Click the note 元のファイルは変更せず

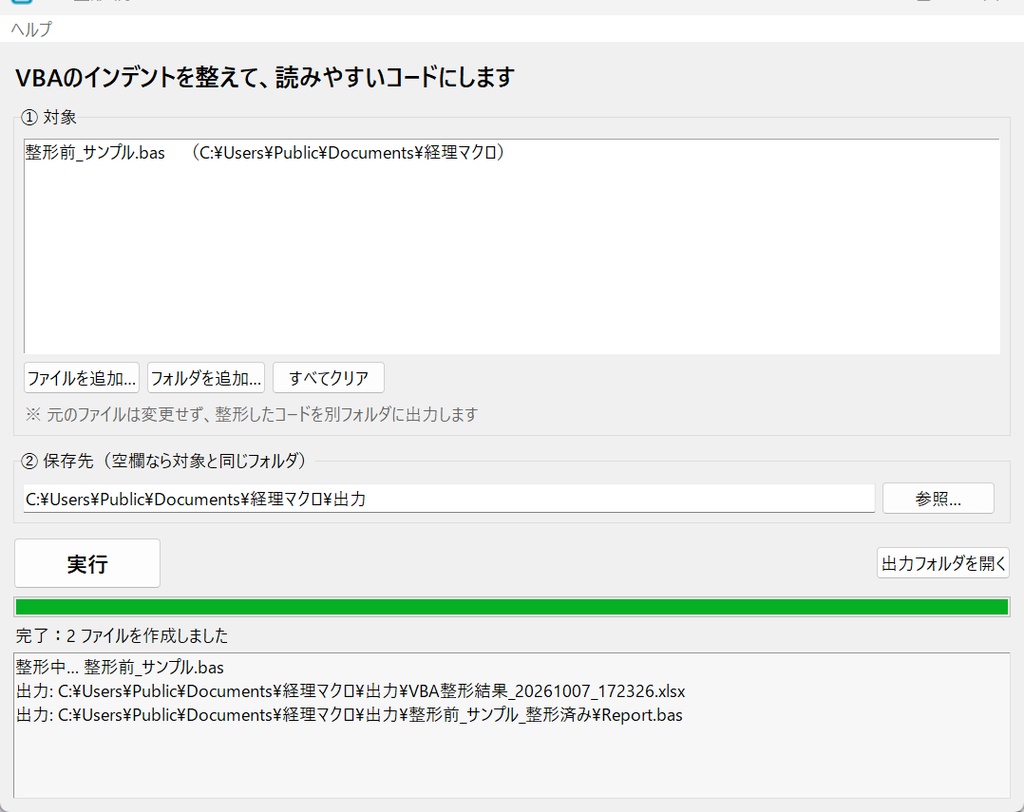point(251,414)
